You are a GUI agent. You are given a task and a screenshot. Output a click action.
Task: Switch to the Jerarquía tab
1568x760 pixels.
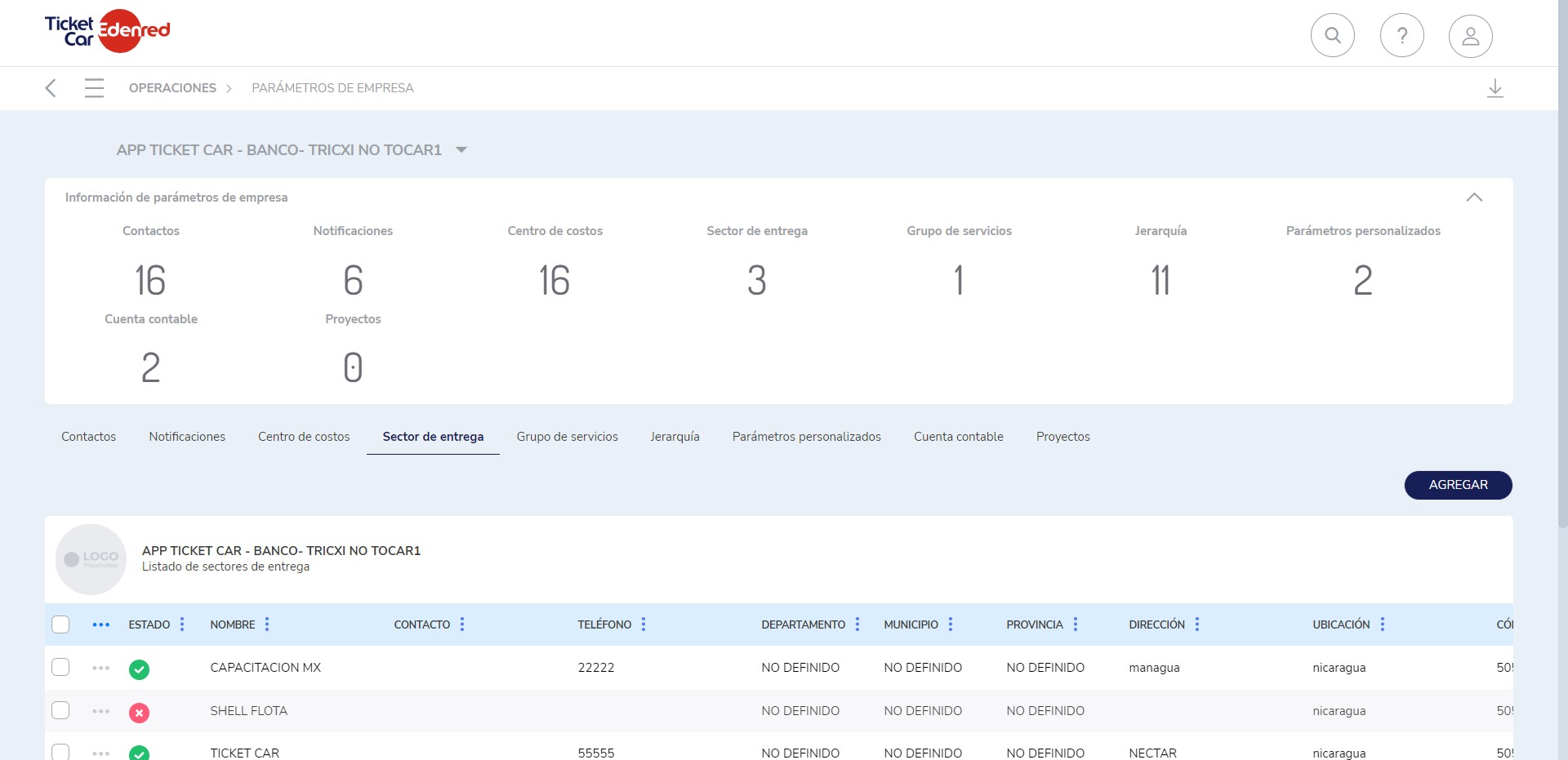point(675,437)
